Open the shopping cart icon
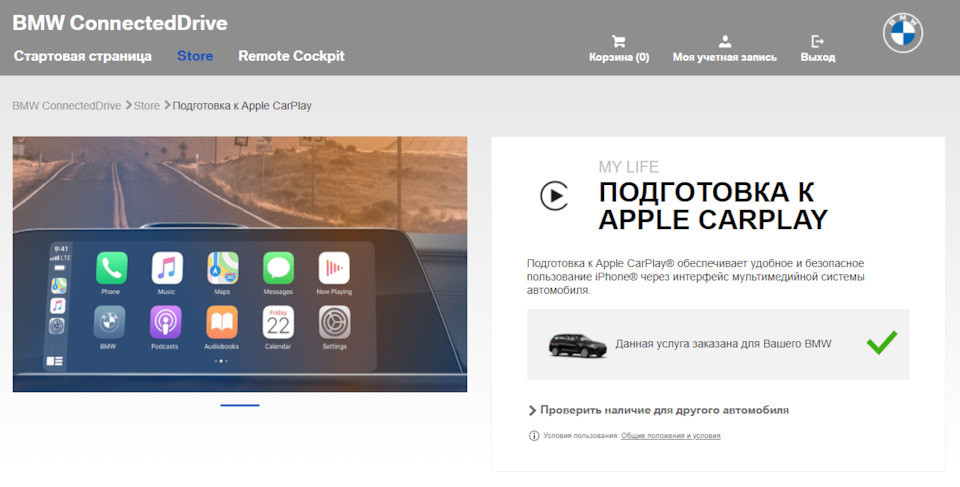This screenshot has height=487, width=960. (x=618, y=42)
